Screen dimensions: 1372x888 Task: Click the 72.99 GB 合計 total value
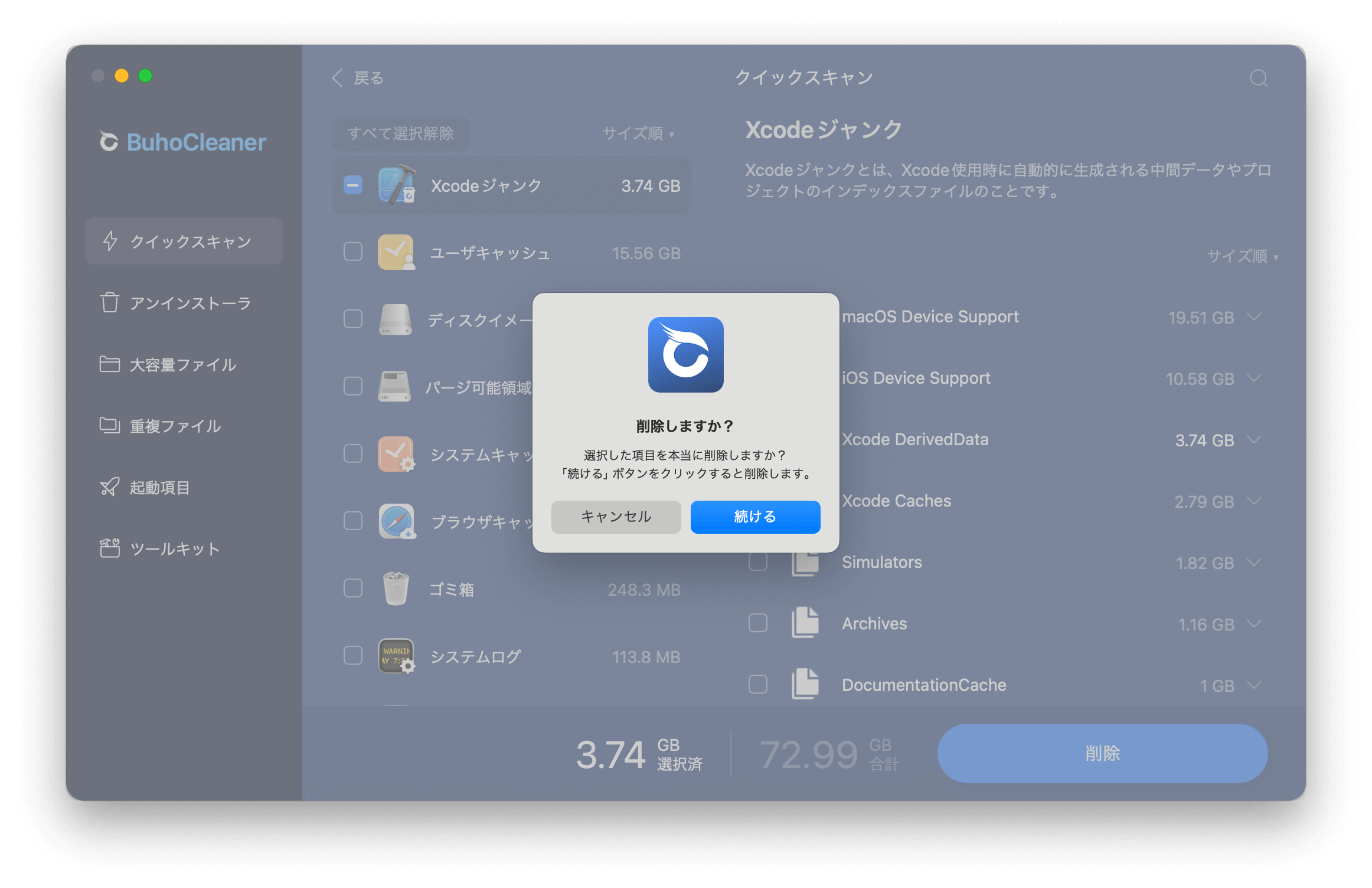click(829, 754)
